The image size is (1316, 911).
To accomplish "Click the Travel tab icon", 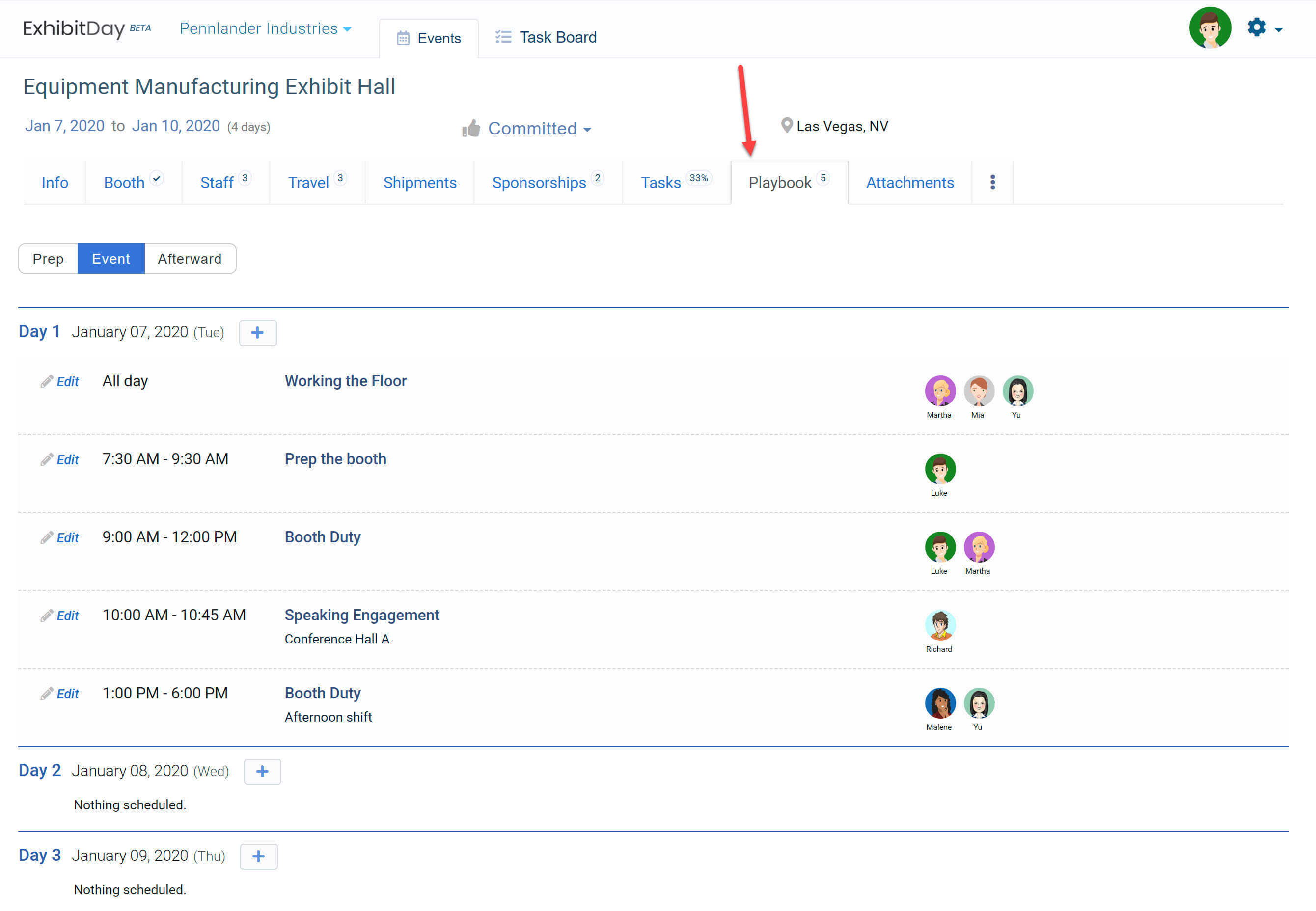I will [x=308, y=183].
